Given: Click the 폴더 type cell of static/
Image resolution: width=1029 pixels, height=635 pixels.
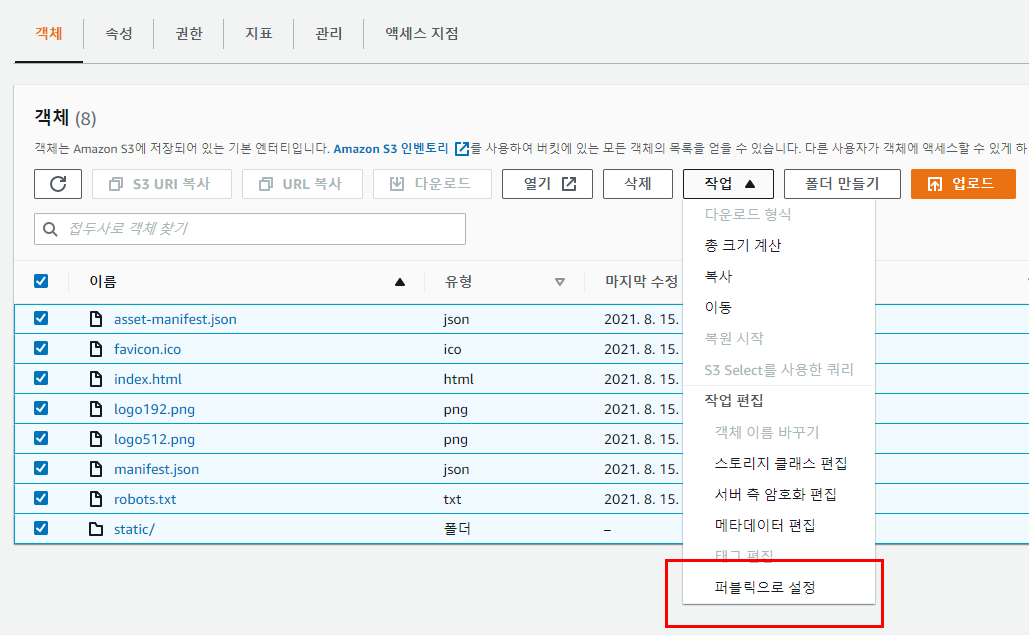Looking at the screenshot, I should [x=457, y=529].
